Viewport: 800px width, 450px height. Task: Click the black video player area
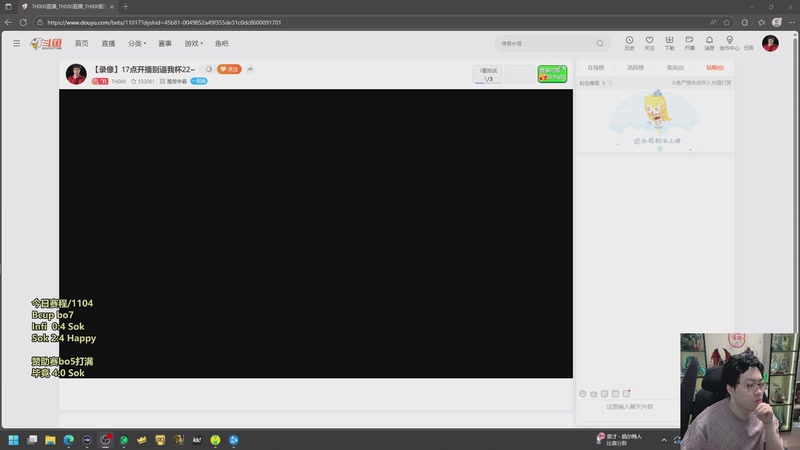point(316,234)
